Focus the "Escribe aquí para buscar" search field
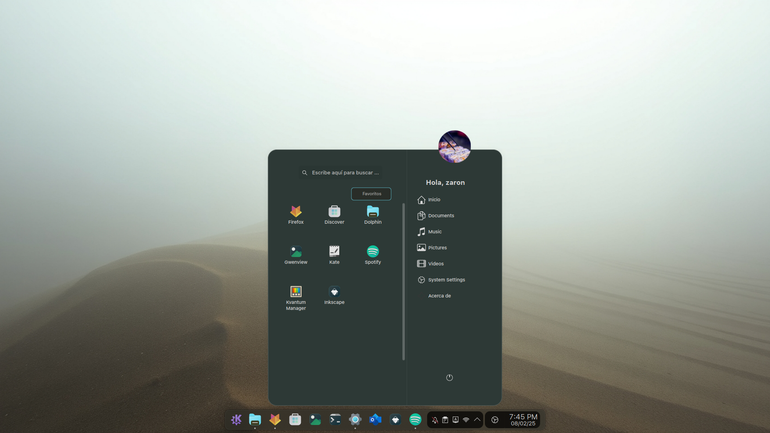 pyautogui.click(x=340, y=173)
